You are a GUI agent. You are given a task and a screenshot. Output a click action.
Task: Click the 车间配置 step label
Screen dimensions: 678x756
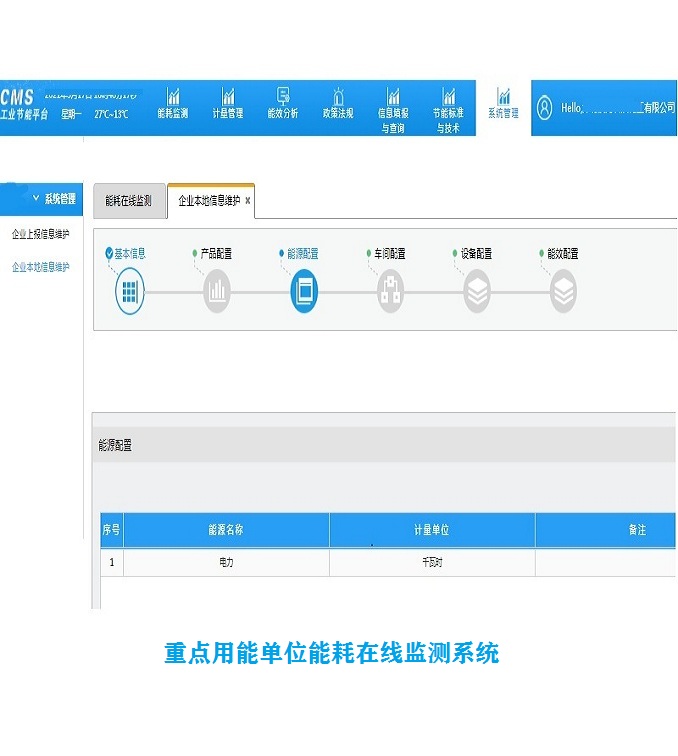click(390, 254)
